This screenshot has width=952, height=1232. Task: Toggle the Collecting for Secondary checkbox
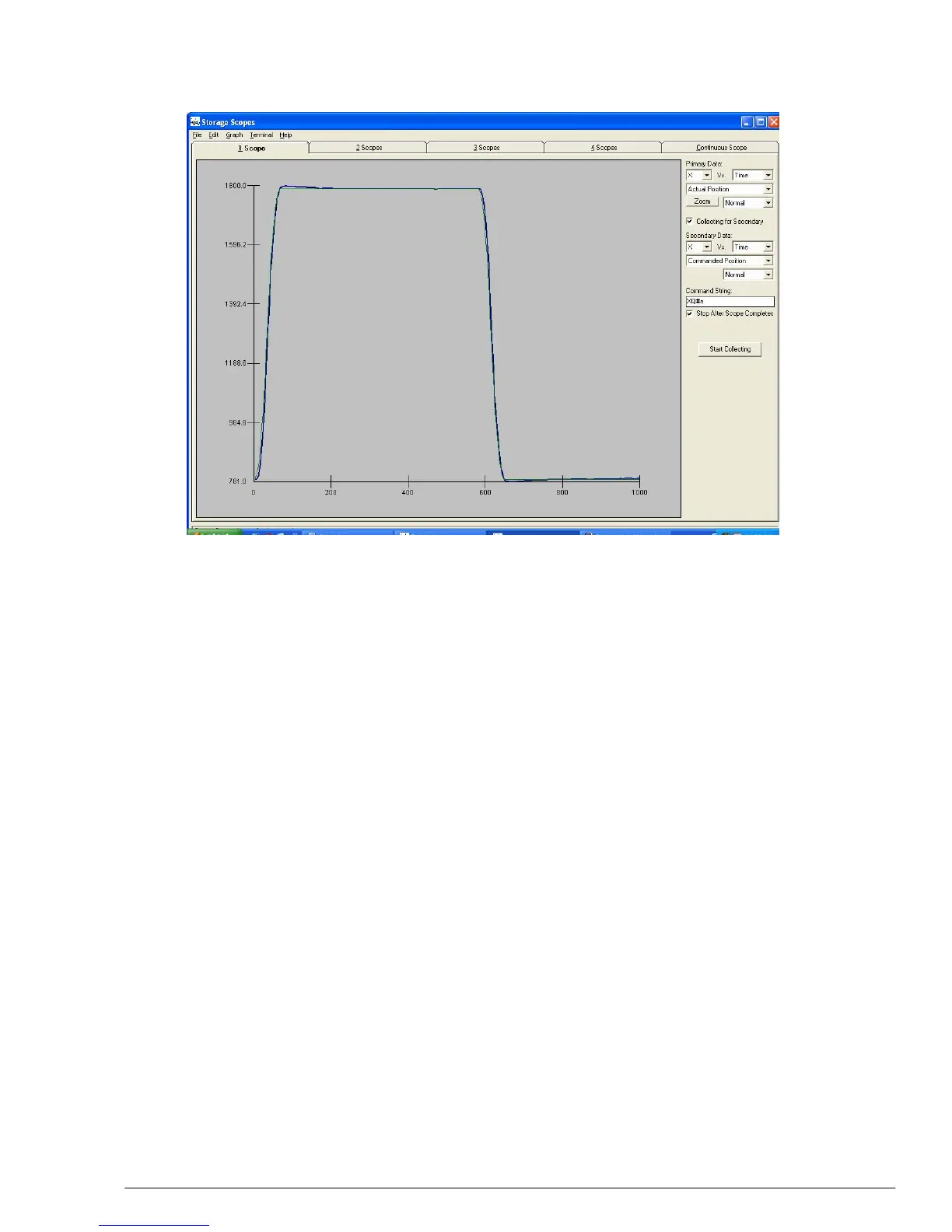[689, 221]
